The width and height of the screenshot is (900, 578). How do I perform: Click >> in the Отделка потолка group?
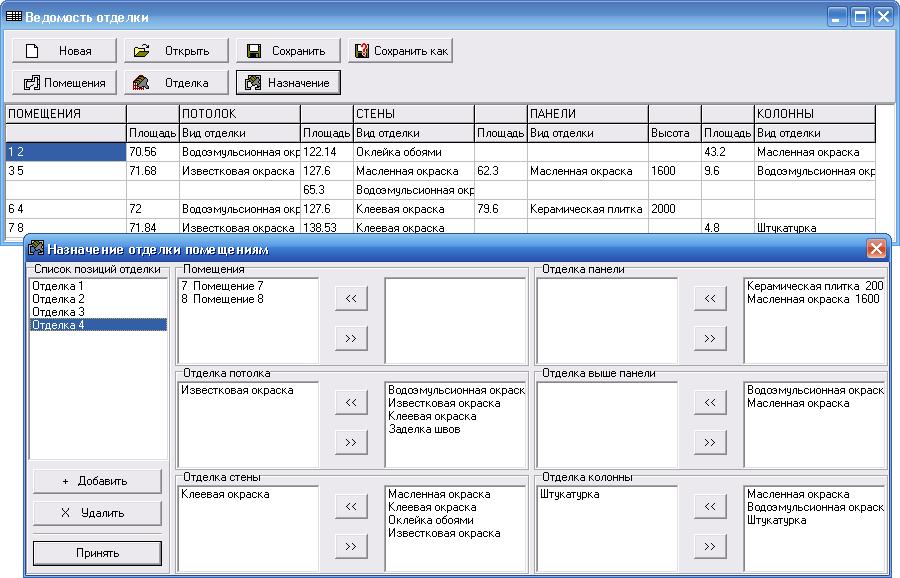(x=350, y=442)
